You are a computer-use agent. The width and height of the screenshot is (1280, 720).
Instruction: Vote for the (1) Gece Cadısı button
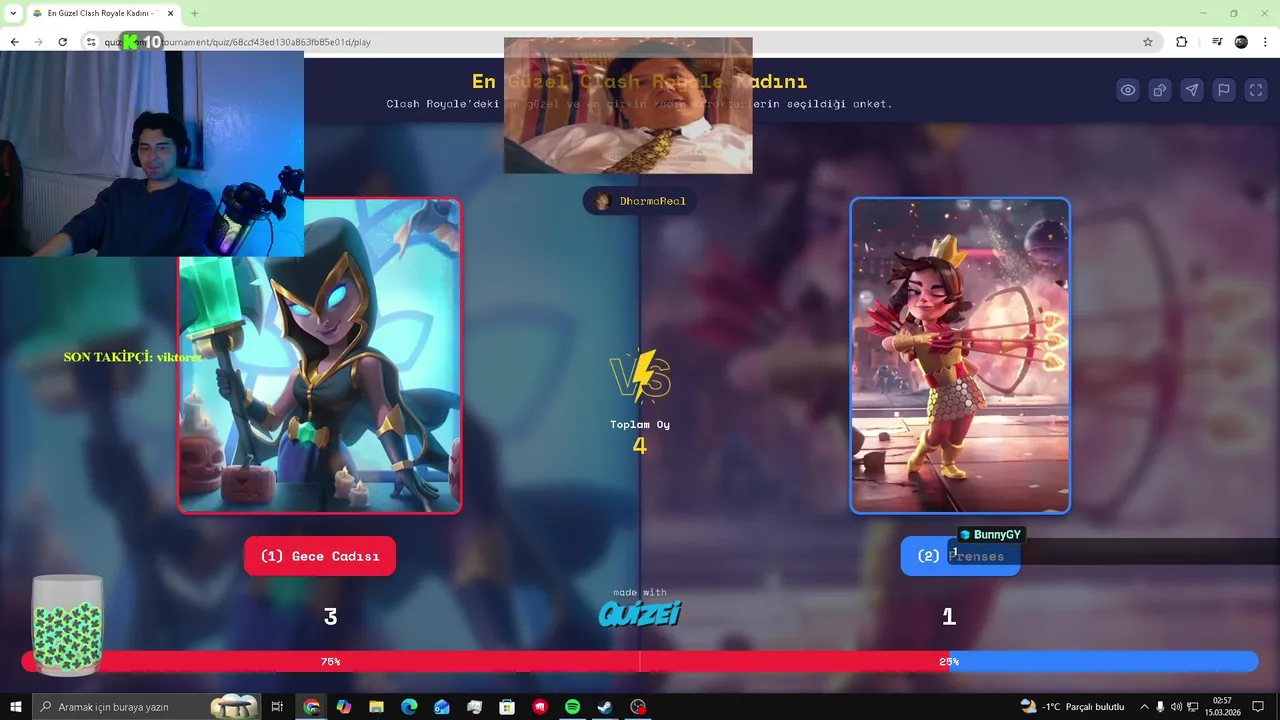tap(320, 556)
